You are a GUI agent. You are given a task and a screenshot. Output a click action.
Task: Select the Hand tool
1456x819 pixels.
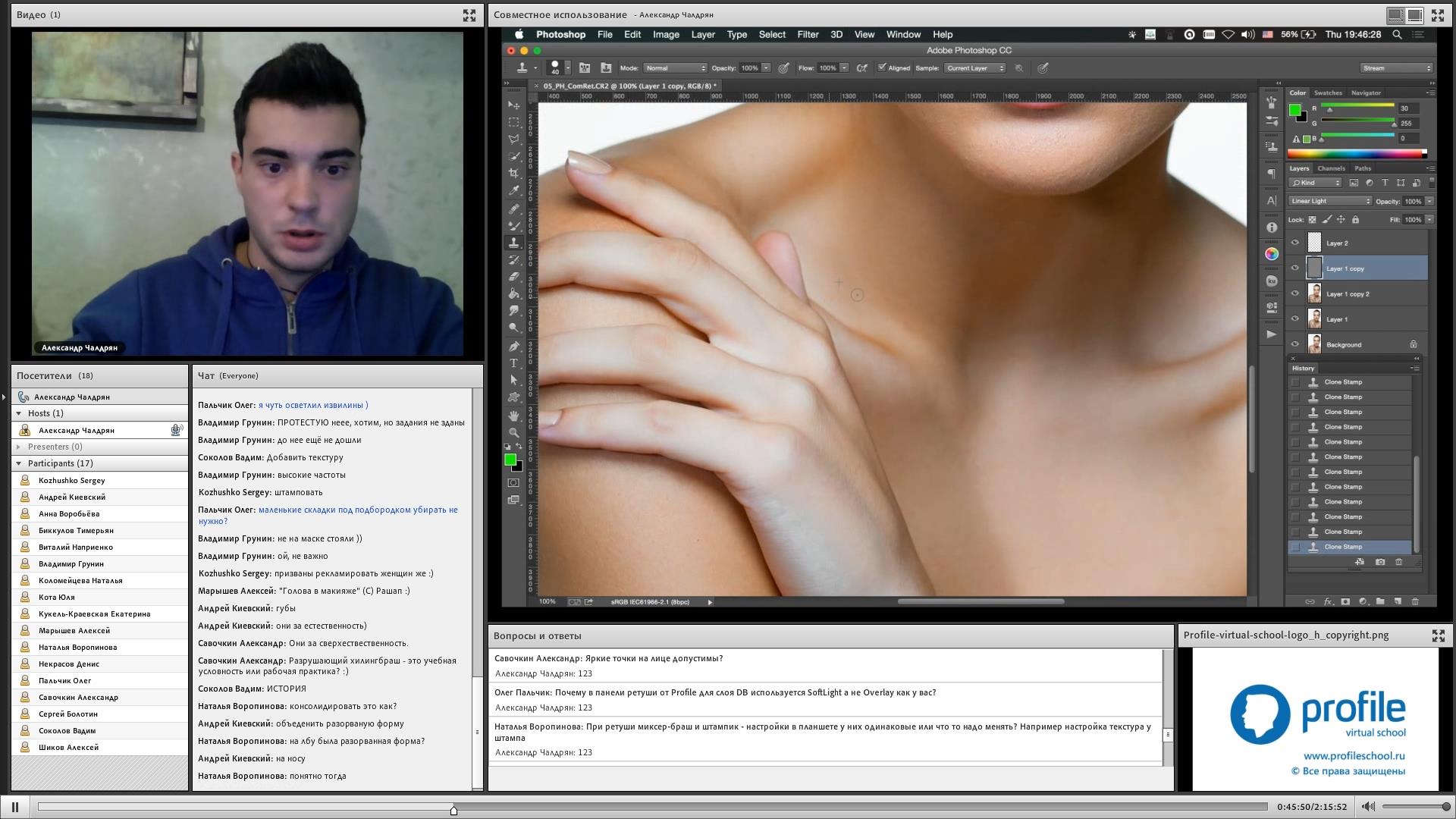[513, 416]
